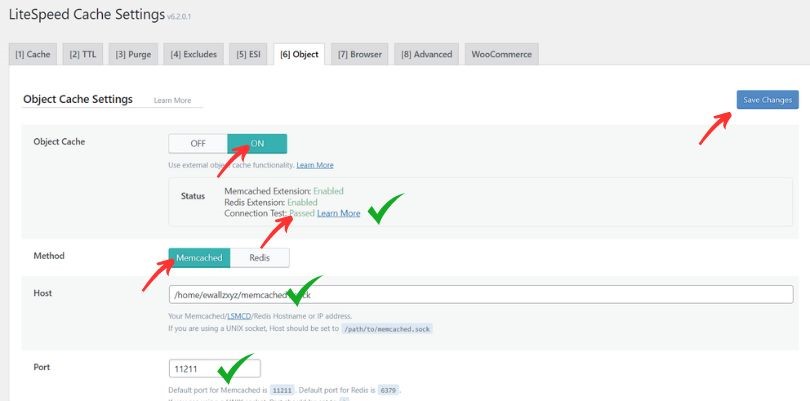
Task: Click the Redis Extension: Enabled status text
Action: [x=271, y=202]
